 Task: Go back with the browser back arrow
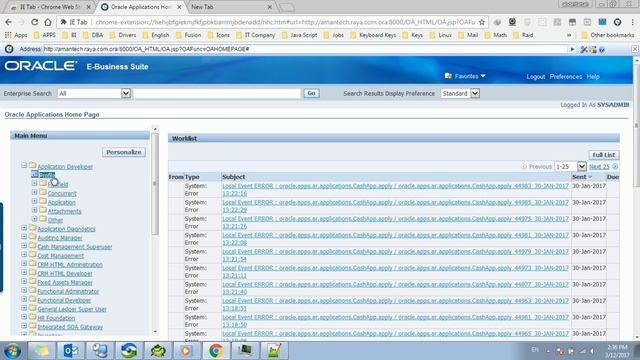coord(9,22)
